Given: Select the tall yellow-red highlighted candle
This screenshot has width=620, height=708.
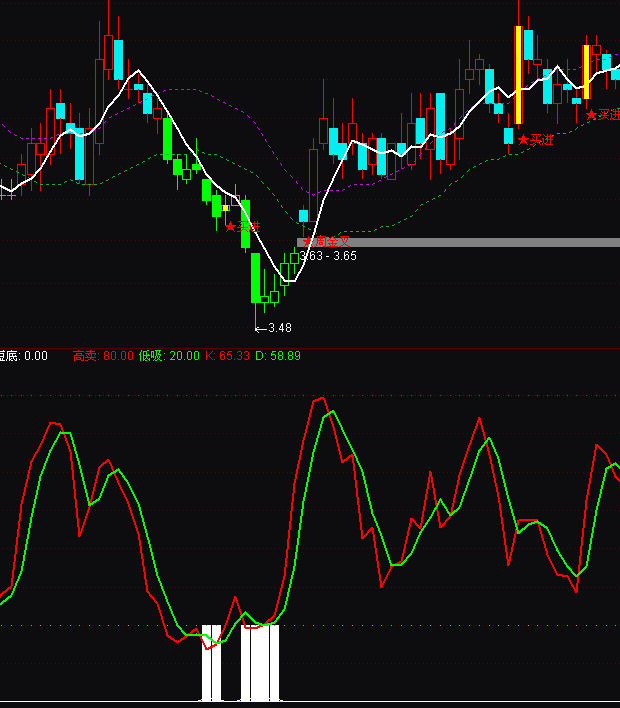Looking at the screenshot, I should 518,73.
